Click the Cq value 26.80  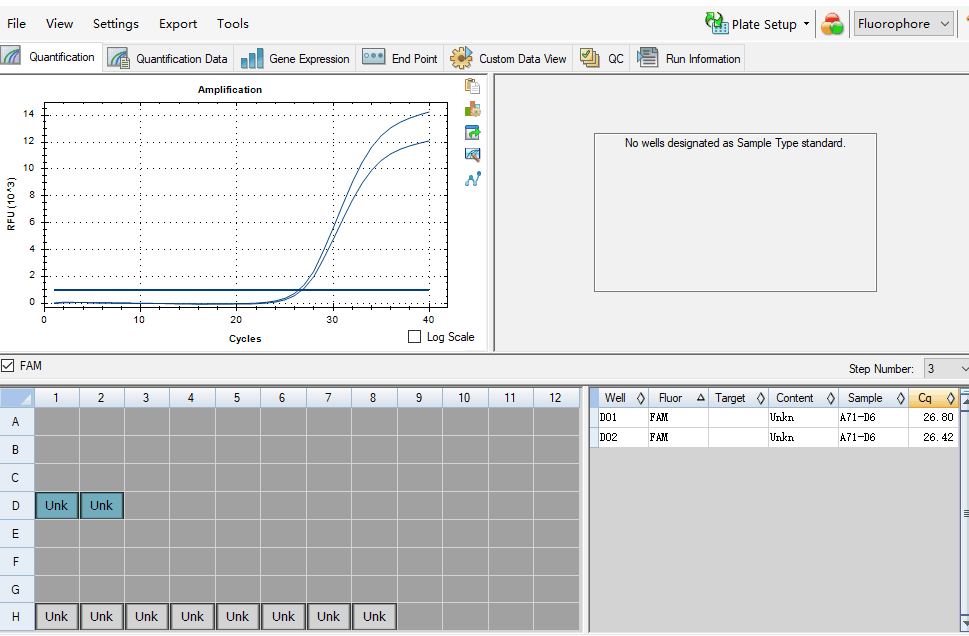coord(938,417)
